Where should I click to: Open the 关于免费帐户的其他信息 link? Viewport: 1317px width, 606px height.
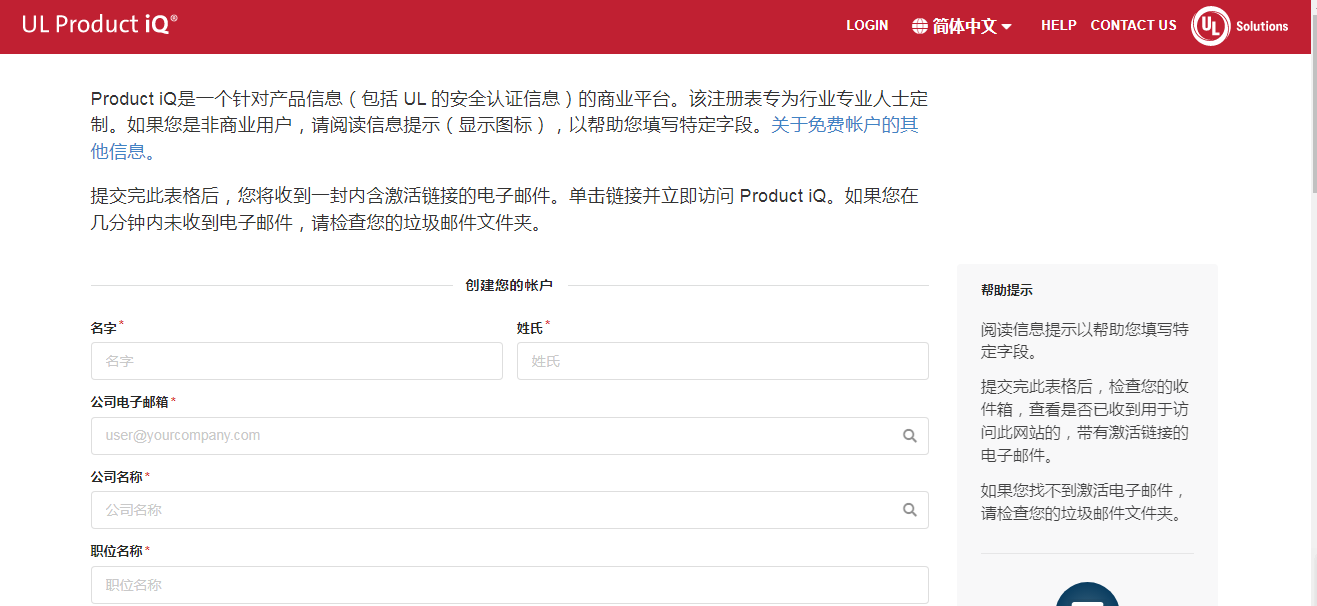(x=844, y=125)
